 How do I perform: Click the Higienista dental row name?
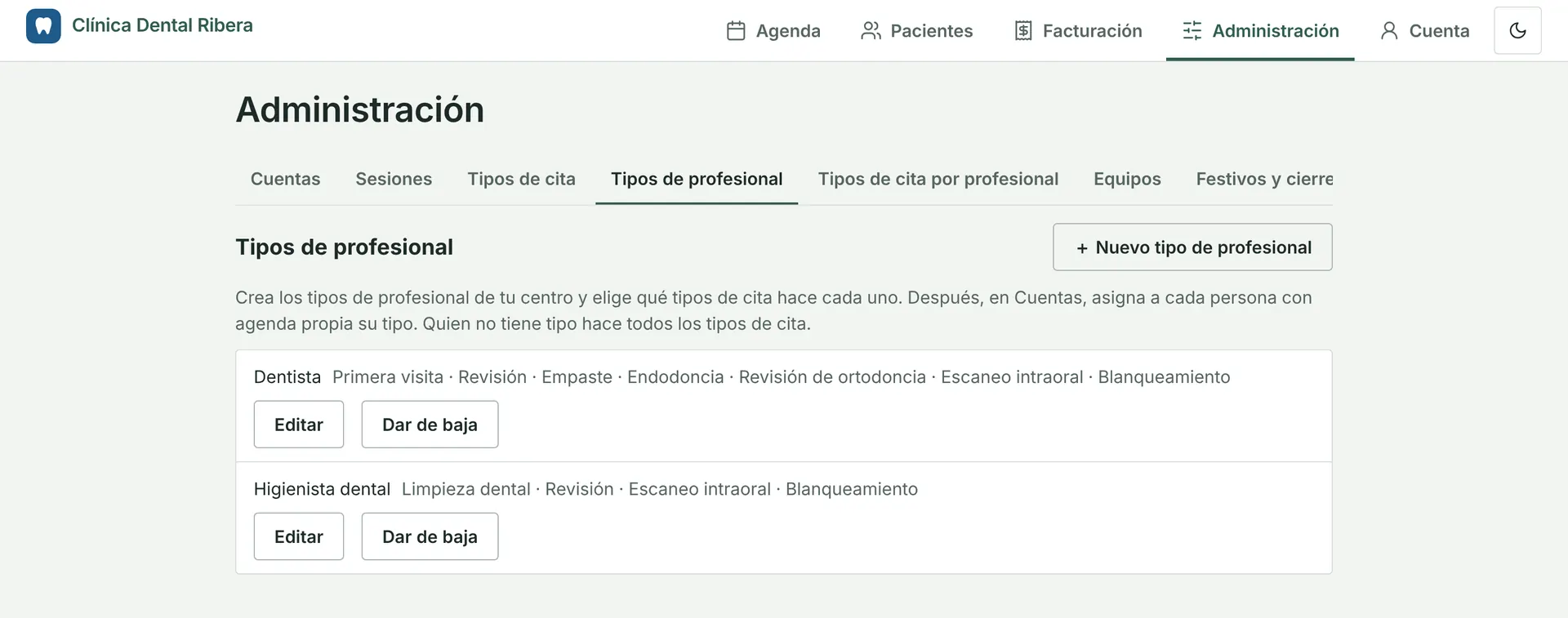[x=322, y=489]
